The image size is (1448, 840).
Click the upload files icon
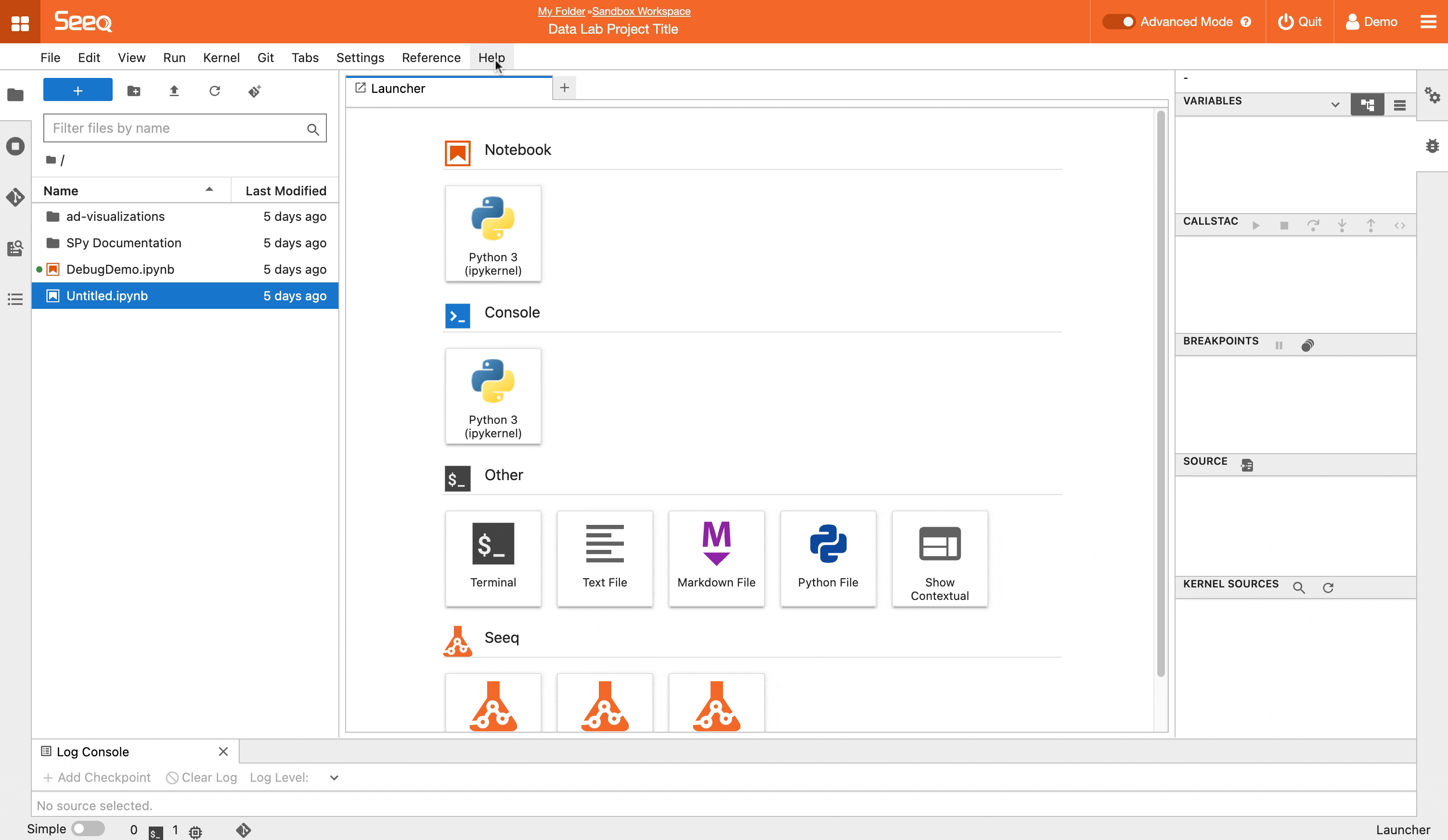point(174,91)
